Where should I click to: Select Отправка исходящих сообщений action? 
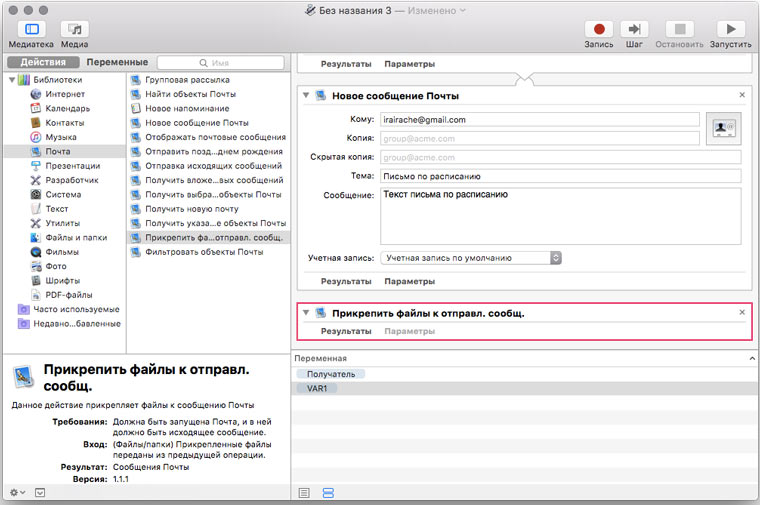(213, 166)
